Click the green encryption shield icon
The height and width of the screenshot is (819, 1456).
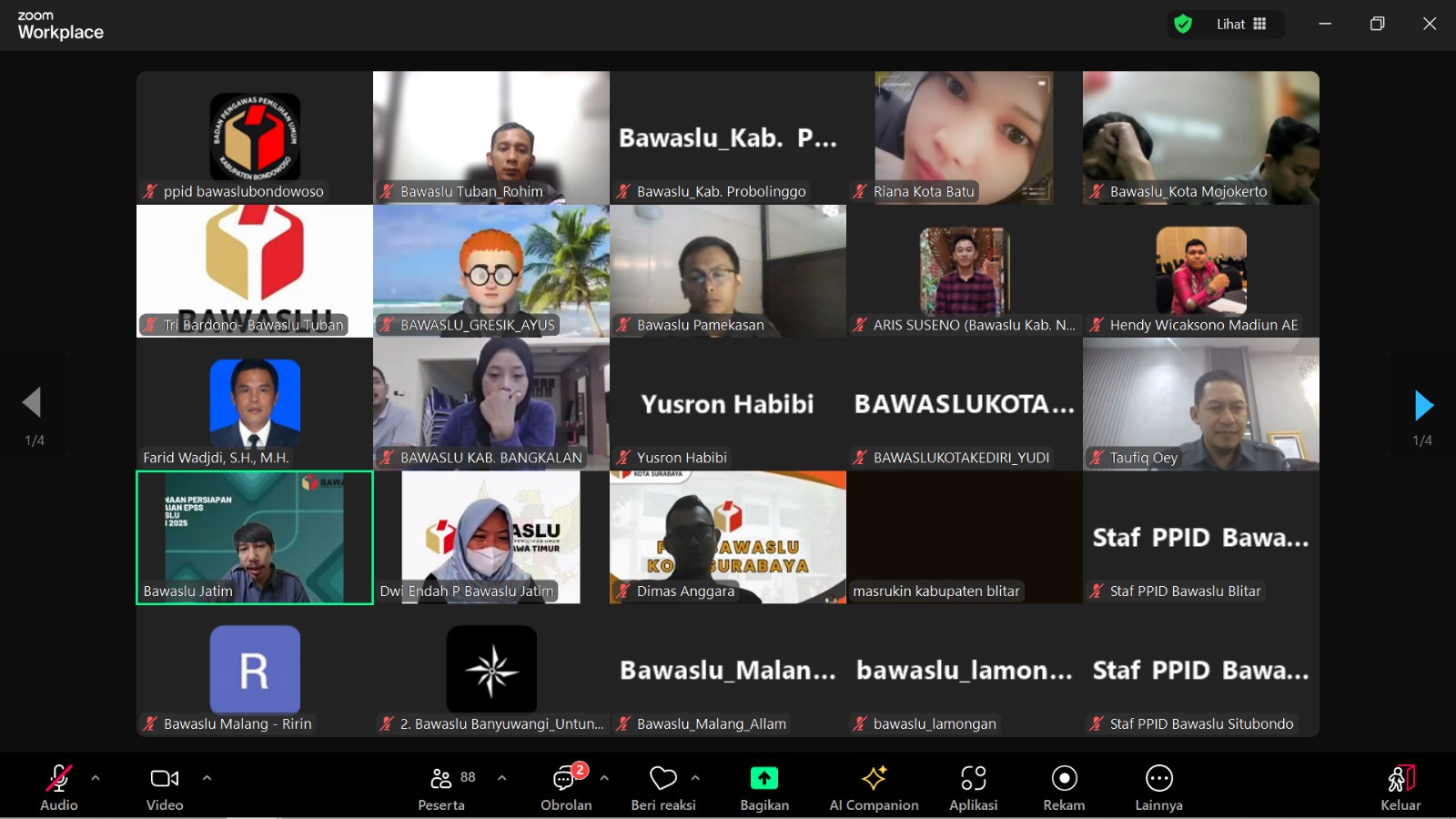(x=1183, y=25)
